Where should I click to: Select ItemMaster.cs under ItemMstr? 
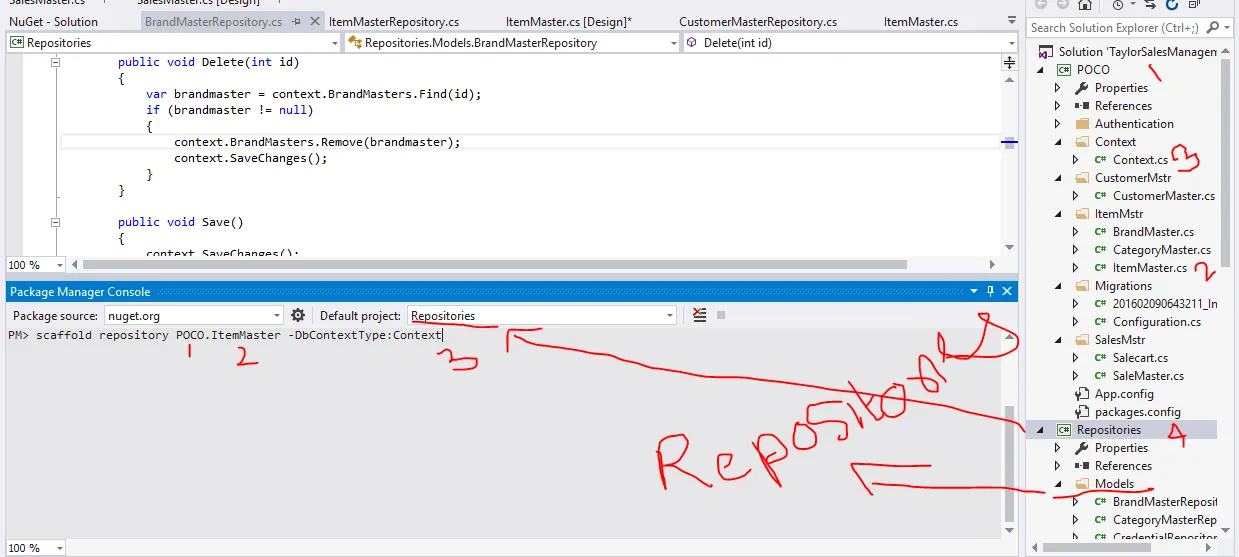1149,268
